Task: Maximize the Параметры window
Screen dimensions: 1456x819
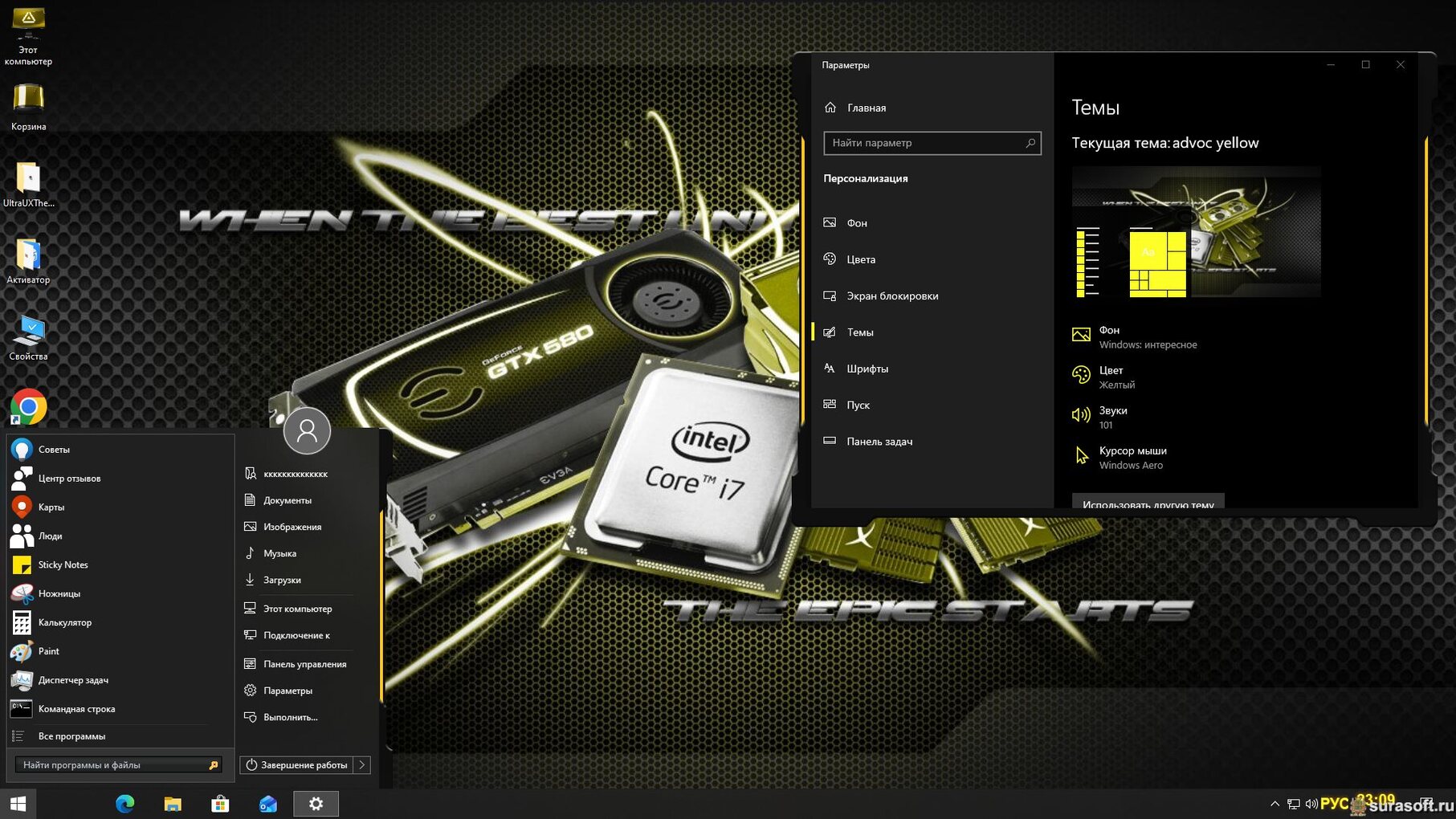Action: [x=1365, y=65]
